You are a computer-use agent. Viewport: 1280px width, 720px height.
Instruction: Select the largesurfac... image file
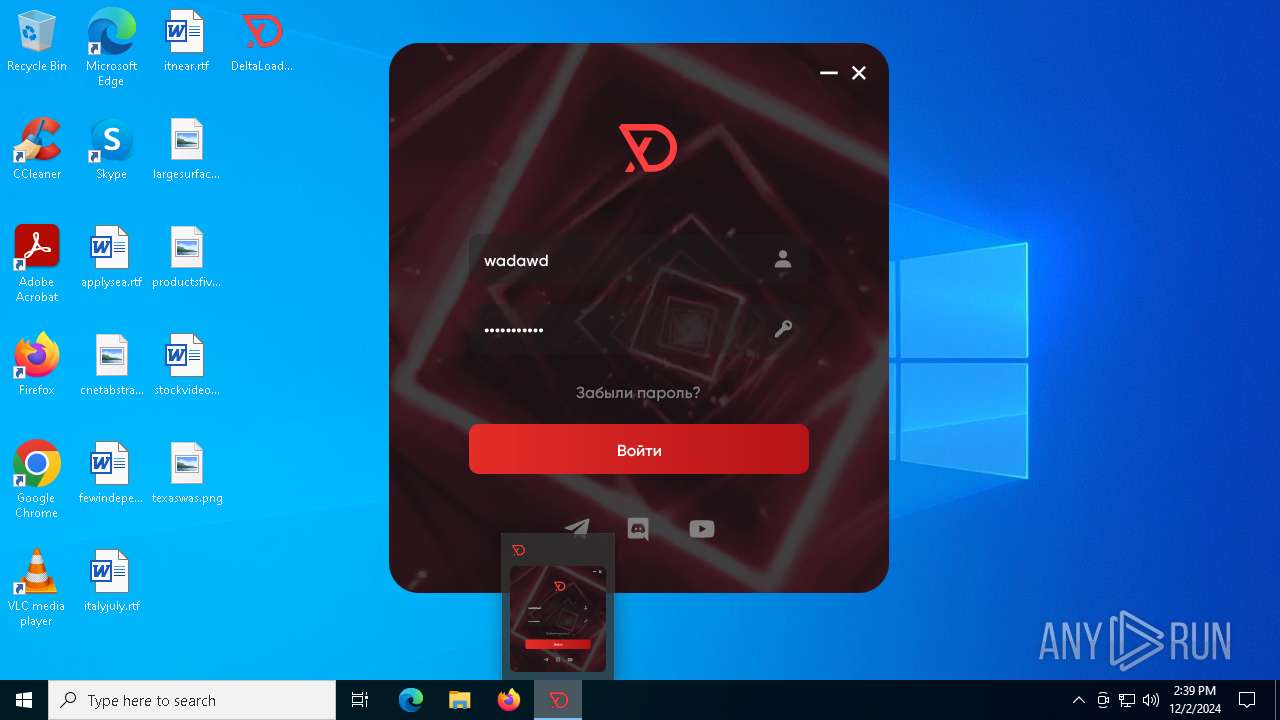186,150
